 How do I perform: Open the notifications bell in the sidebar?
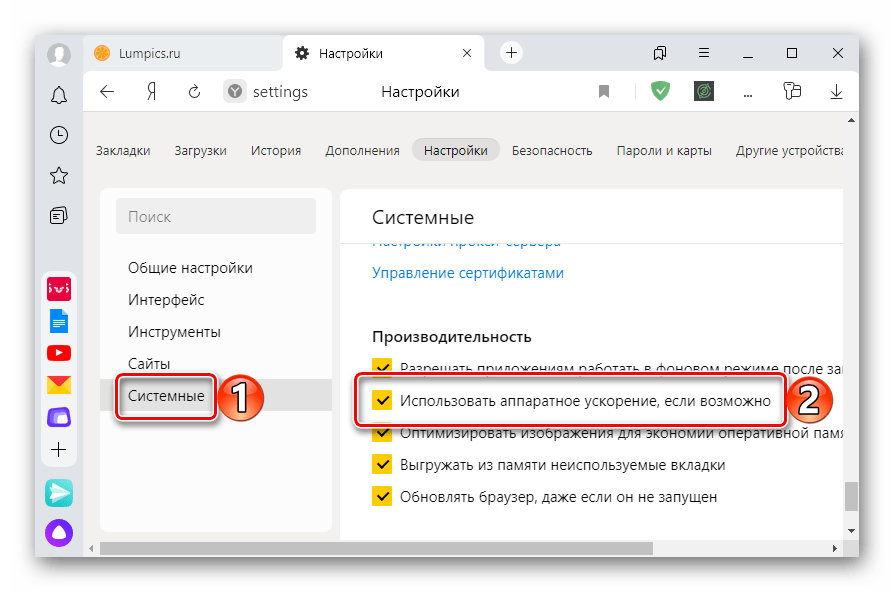pyautogui.click(x=59, y=95)
